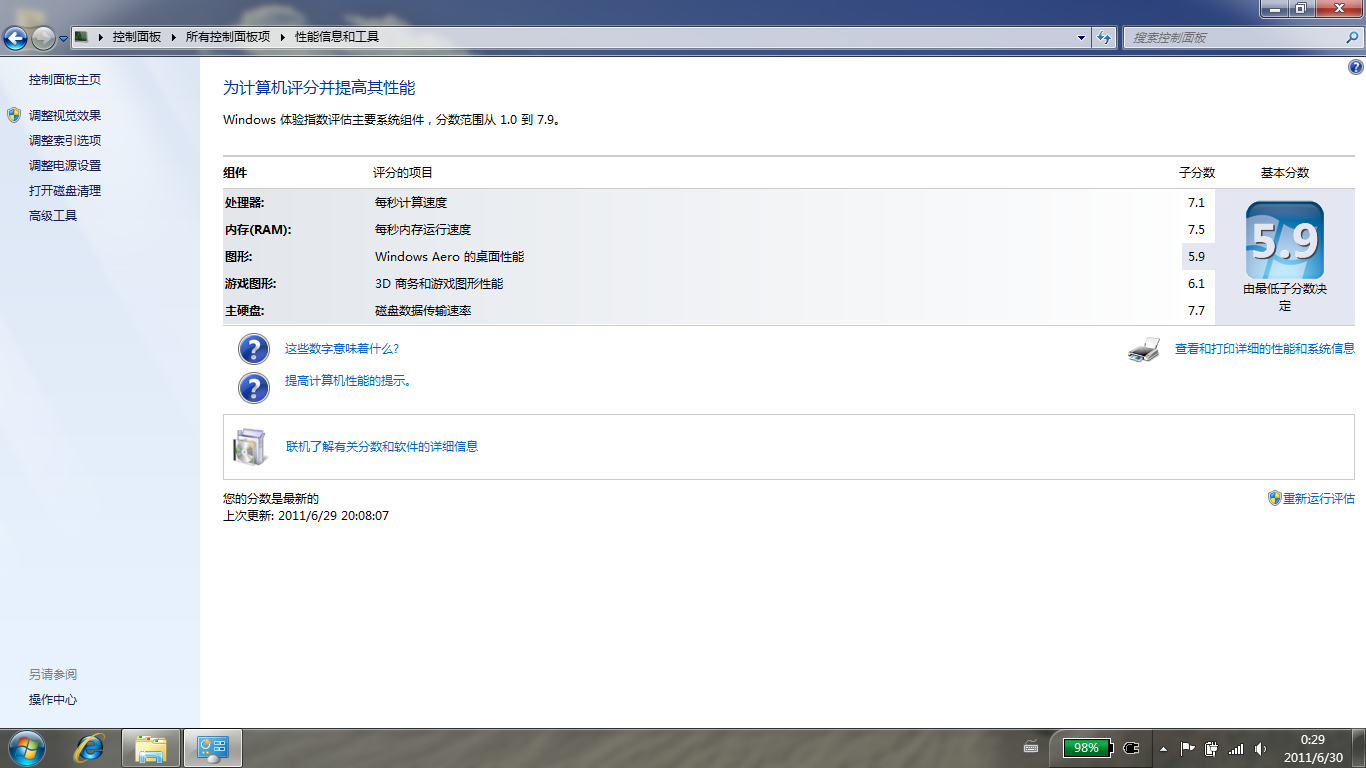Show hidden tray icons arrow
The width and height of the screenshot is (1366, 768).
(1163, 748)
